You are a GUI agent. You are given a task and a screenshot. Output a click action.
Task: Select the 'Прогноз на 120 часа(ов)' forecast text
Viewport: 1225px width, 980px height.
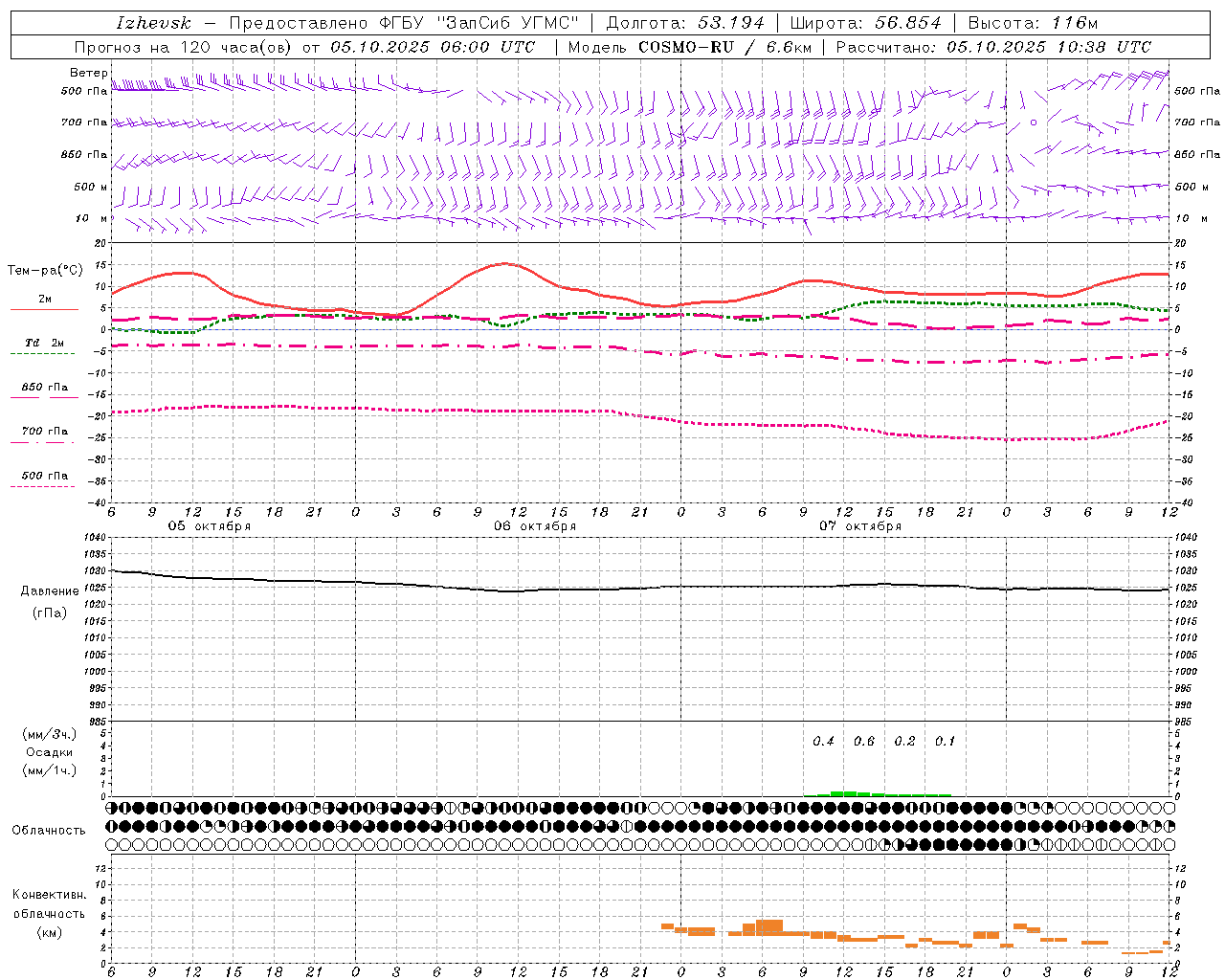pyautogui.click(x=184, y=47)
